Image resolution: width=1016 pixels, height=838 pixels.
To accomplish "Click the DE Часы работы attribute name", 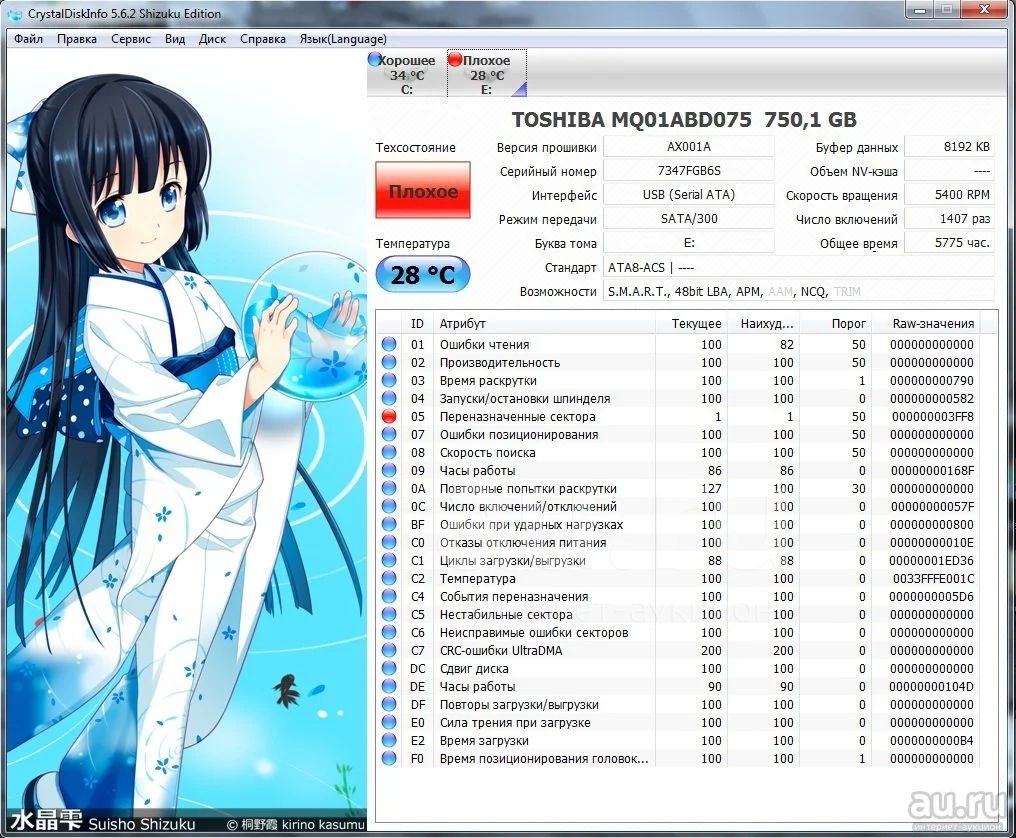I will (478, 686).
